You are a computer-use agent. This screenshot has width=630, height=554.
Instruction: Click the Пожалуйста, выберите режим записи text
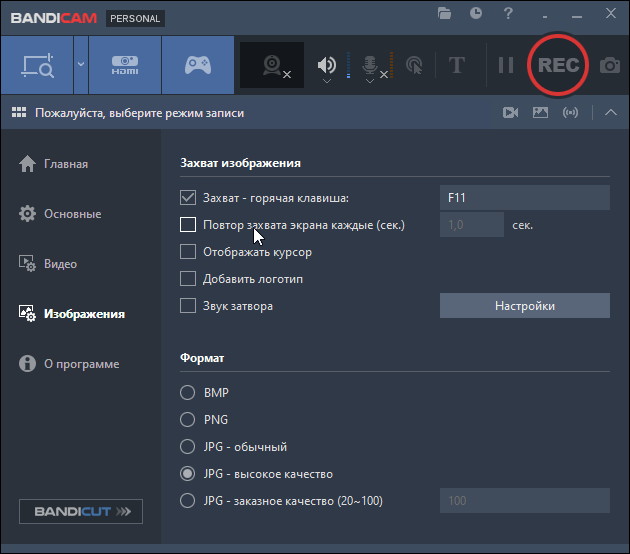[x=139, y=113]
